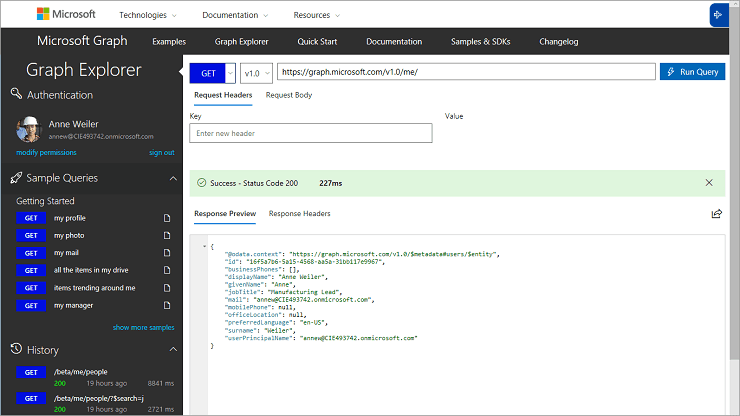Click show more samples link
Viewport: 740px width, 416px height.
click(x=143, y=327)
